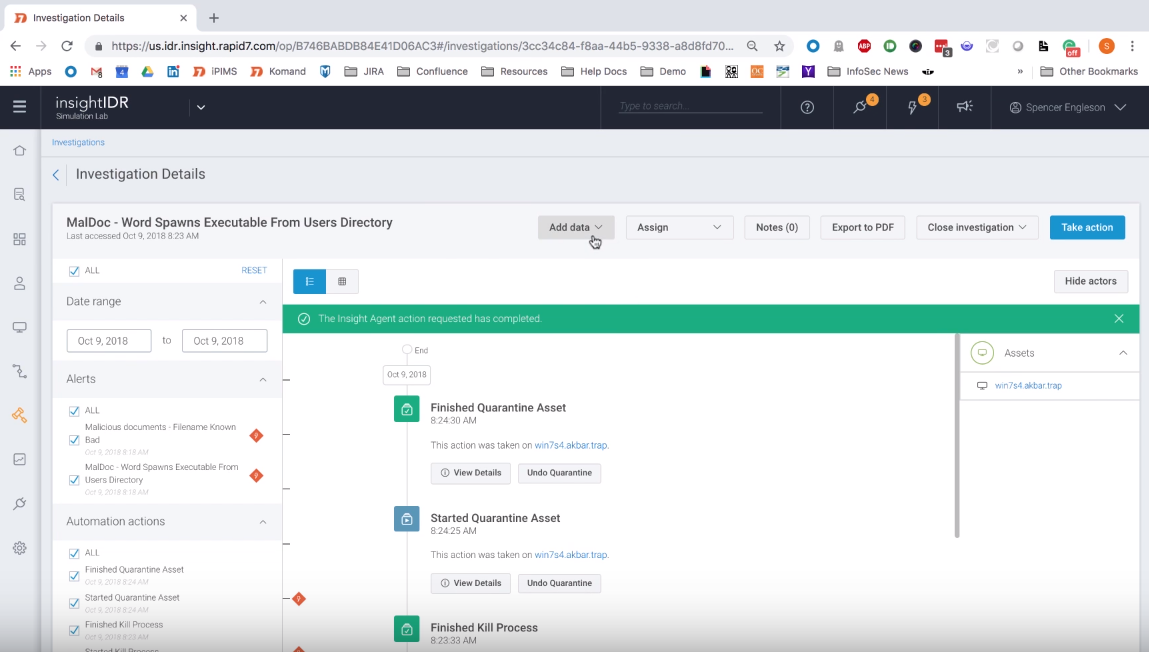Open Spencer Engleson user menu

click(x=1068, y=107)
